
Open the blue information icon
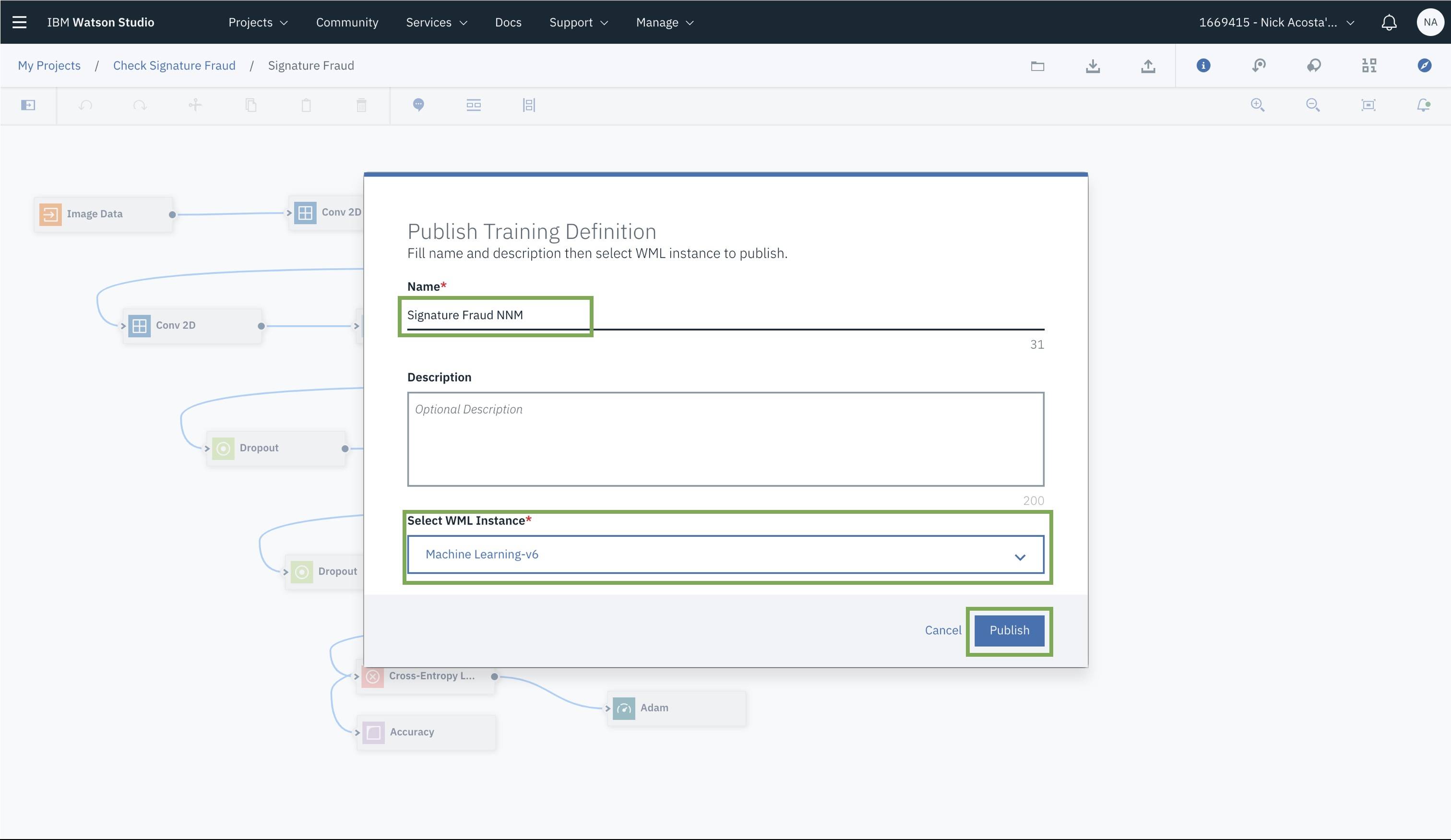click(1203, 66)
